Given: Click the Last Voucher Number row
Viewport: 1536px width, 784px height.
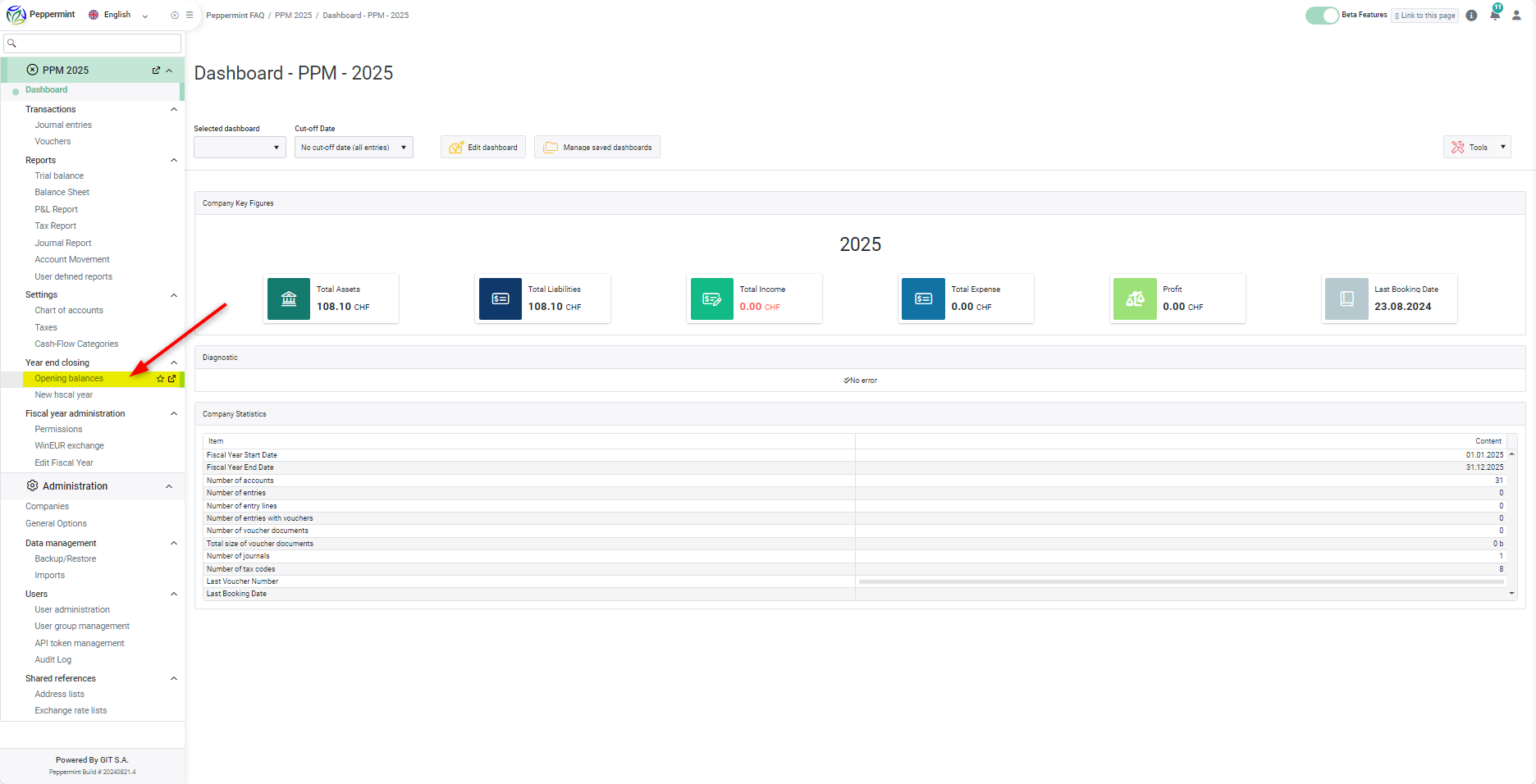Looking at the screenshot, I should (x=854, y=581).
